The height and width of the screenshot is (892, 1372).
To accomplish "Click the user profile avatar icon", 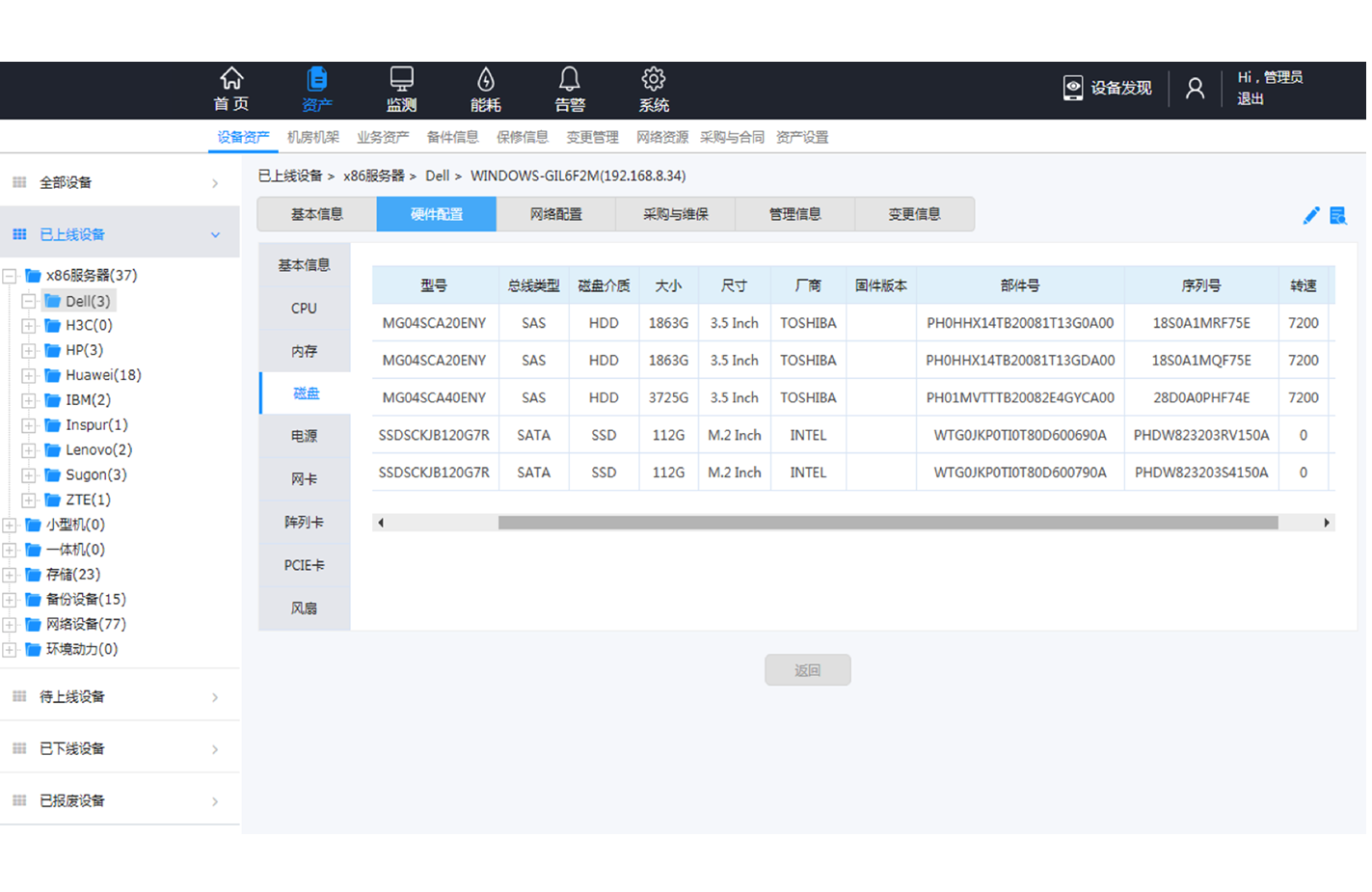I will [1195, 89].
